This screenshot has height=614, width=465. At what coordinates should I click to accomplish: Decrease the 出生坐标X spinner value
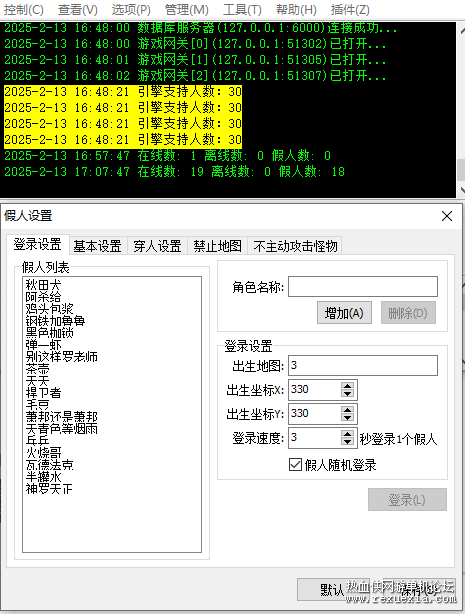[x=347, y=394]
